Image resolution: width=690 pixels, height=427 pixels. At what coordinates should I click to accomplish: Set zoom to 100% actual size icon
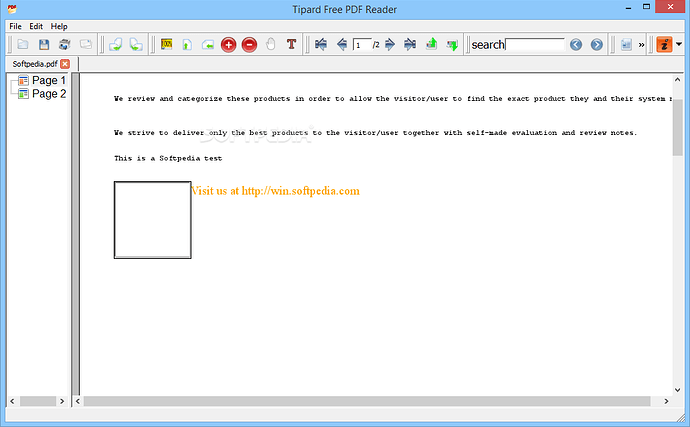[x=167, y=44]
